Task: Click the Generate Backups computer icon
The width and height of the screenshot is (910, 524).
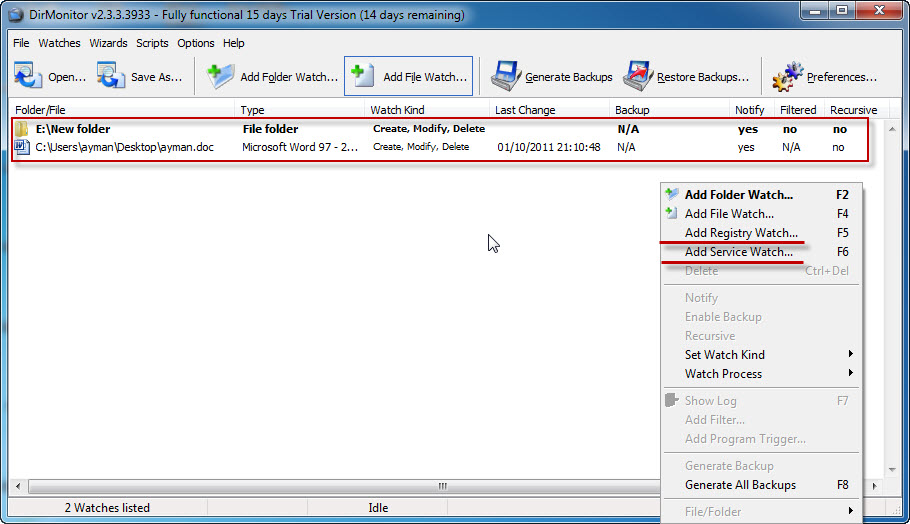Action: point(505,76)
